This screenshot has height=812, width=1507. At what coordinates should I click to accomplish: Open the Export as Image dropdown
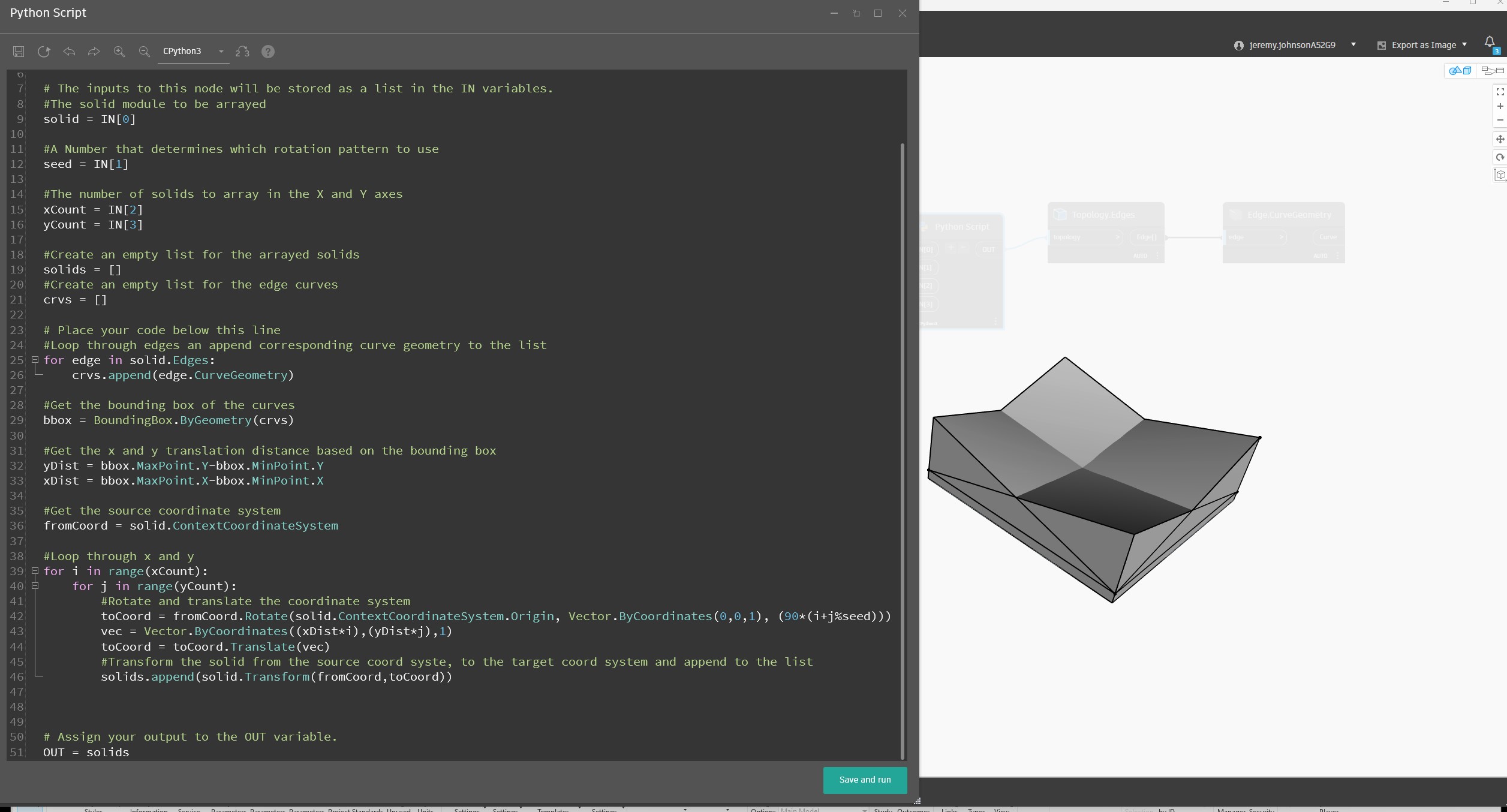1464,45
